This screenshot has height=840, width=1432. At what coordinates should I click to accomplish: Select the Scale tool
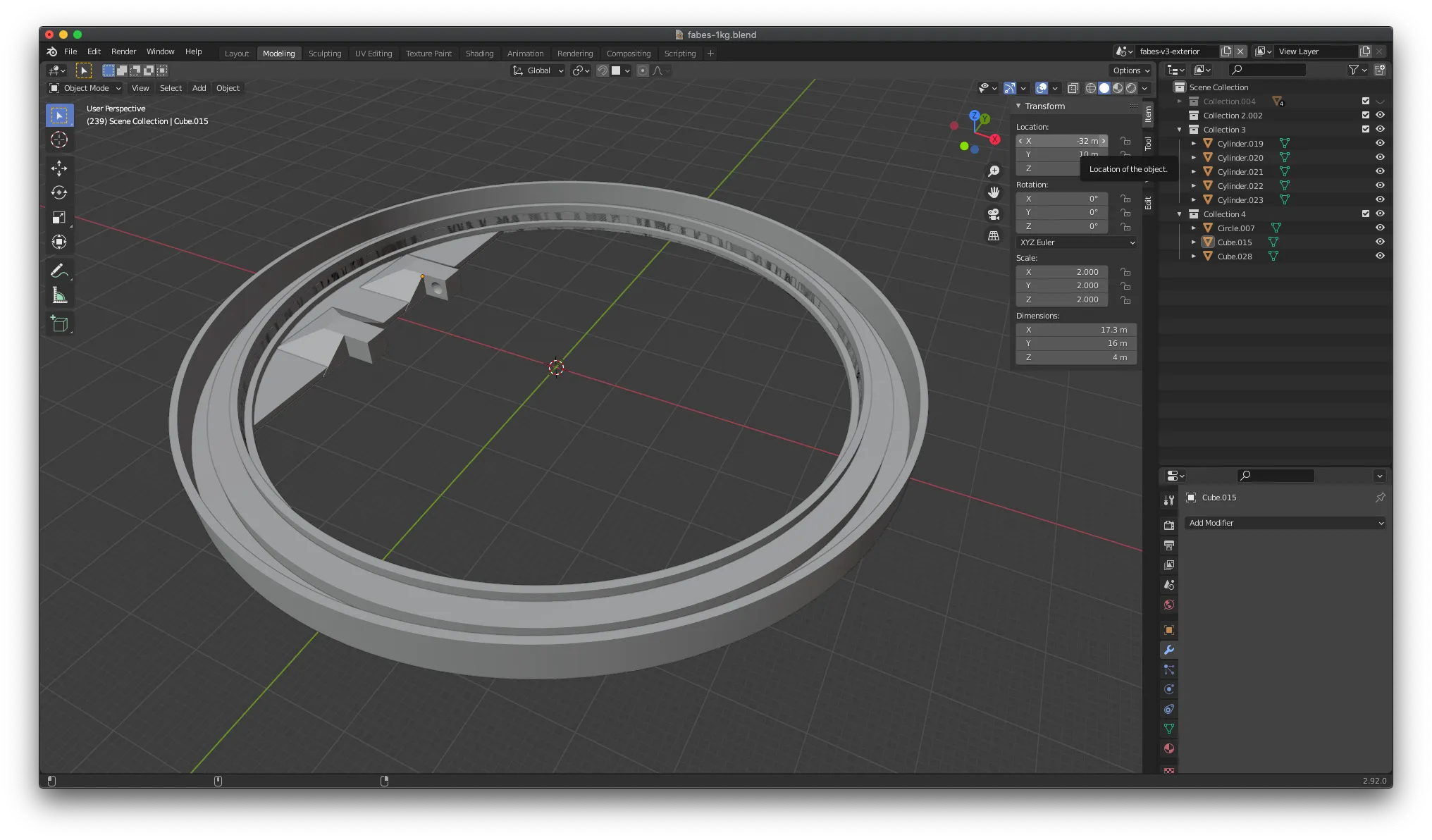tap(59, 217)
